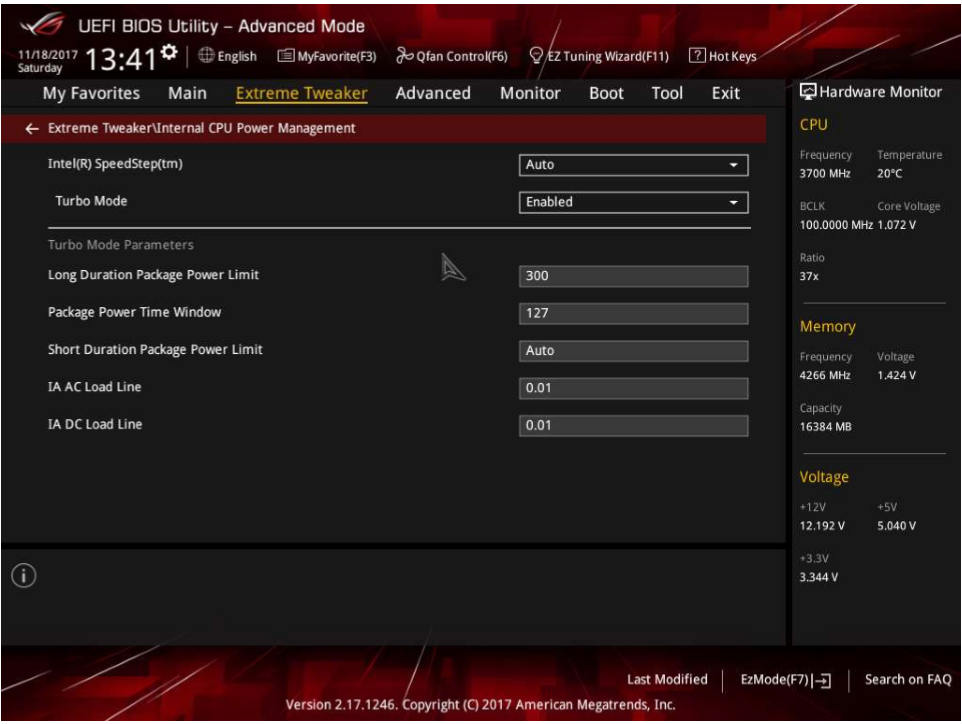Click the Ratio 37x value
The image size is (962, 724).
[809, 277]
